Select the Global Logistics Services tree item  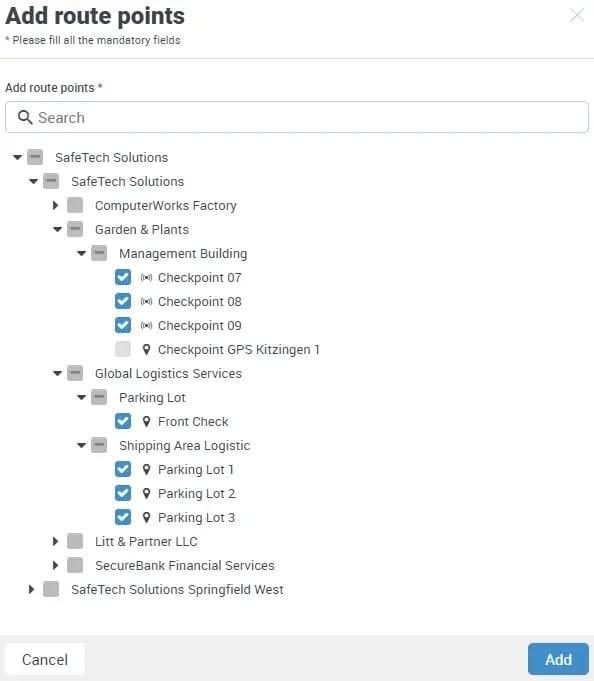click(168, 374)
